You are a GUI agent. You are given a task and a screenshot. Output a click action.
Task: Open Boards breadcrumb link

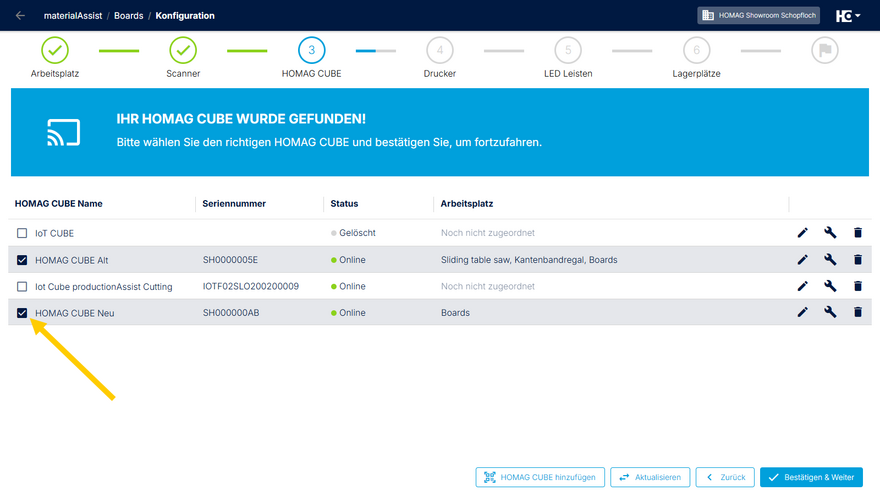129,16
